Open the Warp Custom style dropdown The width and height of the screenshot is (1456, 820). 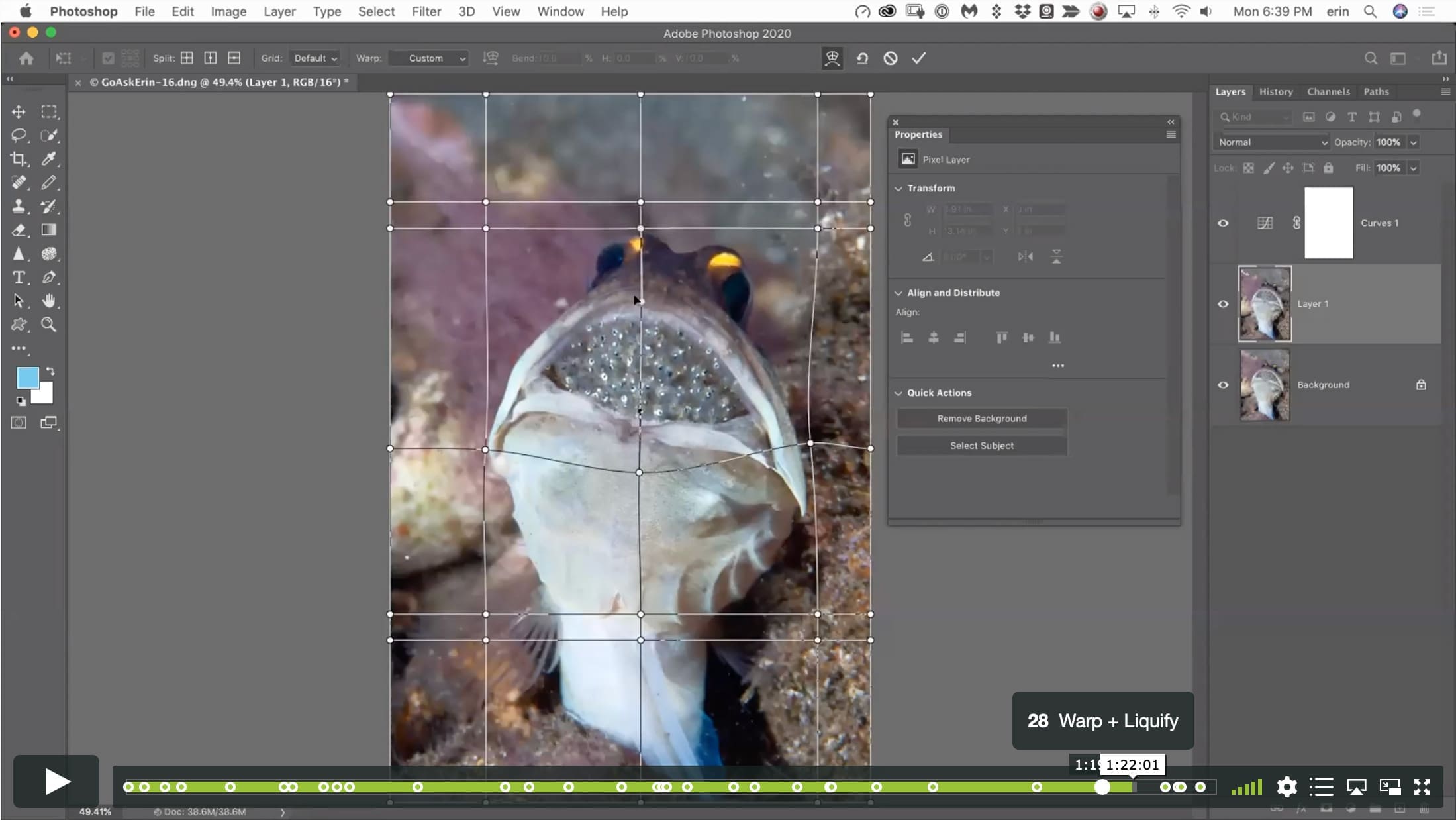tap(428, 58)
